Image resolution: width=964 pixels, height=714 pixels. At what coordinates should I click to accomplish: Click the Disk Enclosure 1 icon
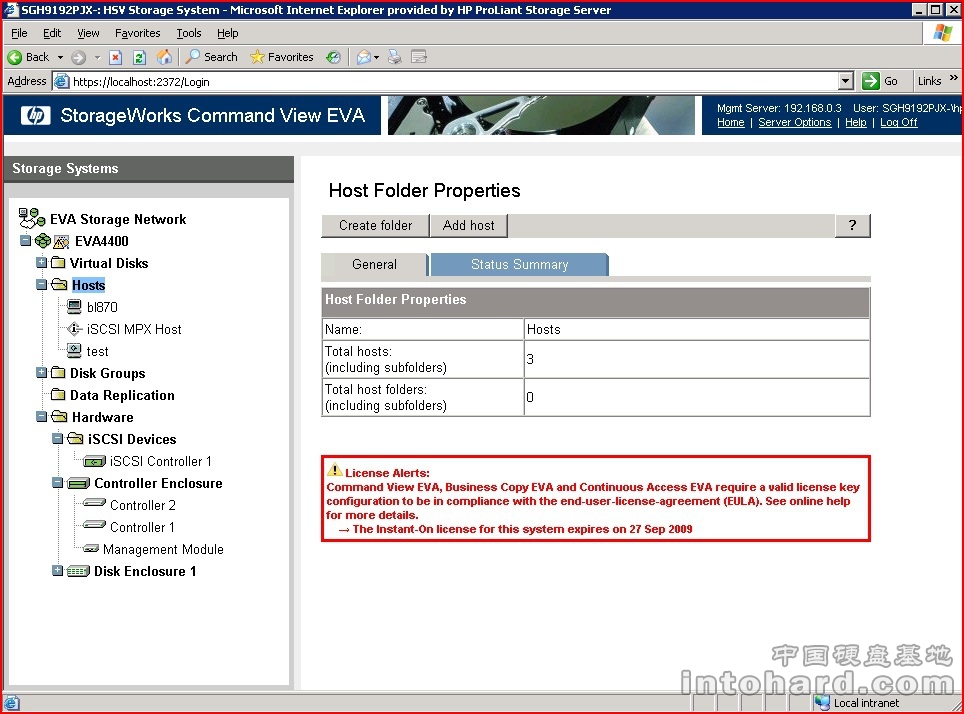tap(78, 571)
